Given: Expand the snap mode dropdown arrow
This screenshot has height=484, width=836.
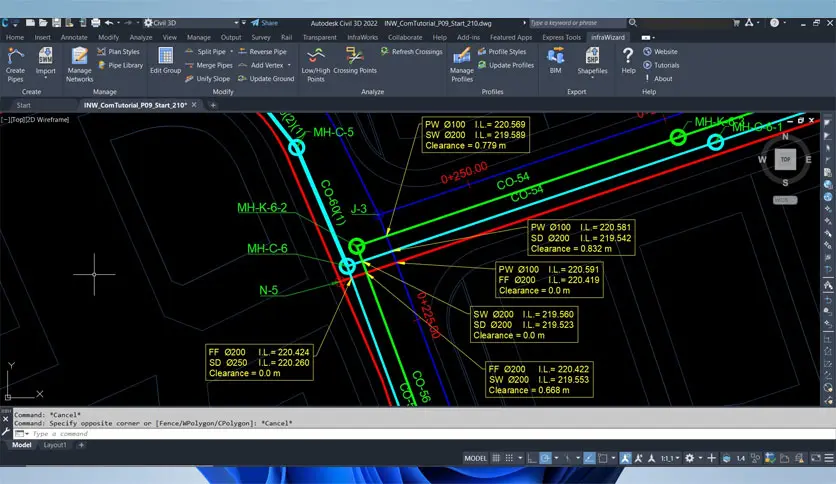Looking at the screenshot, I should [520, 458].
